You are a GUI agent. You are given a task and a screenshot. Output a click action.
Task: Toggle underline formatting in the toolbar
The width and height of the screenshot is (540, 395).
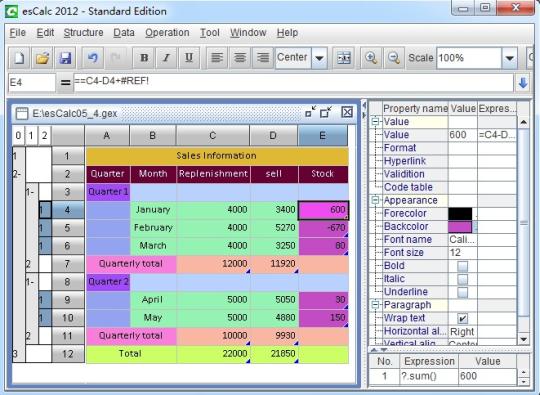click(x=189, y=58)
